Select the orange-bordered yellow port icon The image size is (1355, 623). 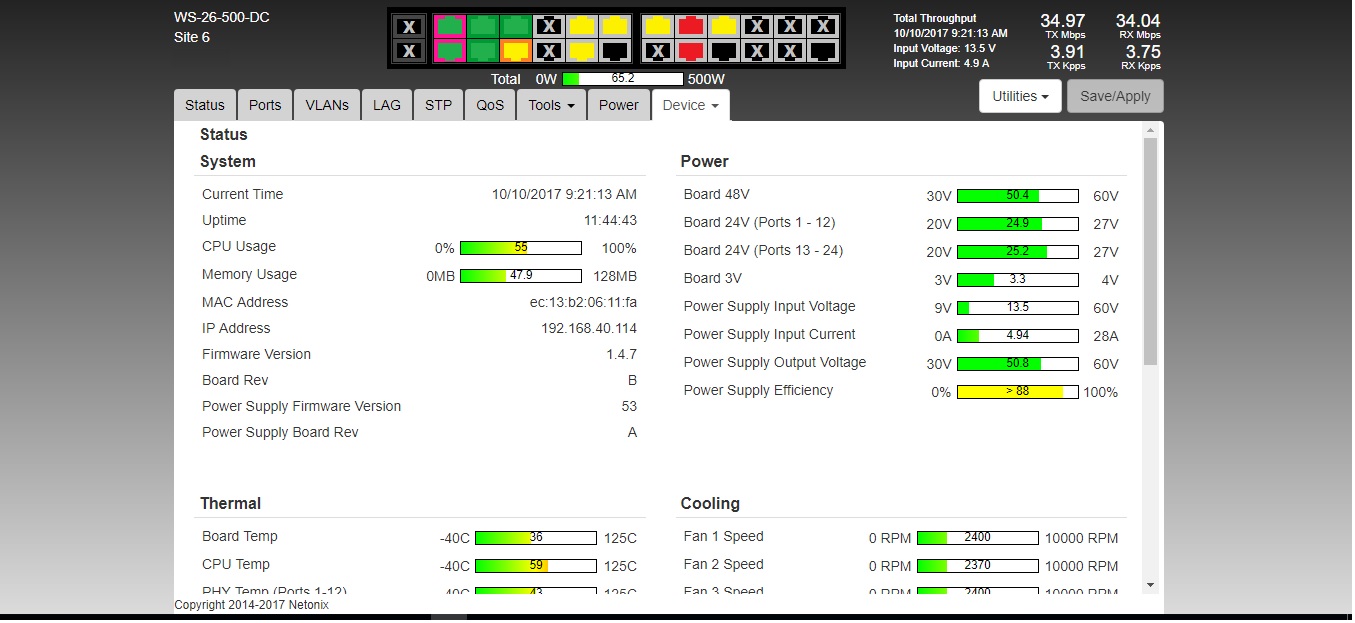[x=516, y=50]
